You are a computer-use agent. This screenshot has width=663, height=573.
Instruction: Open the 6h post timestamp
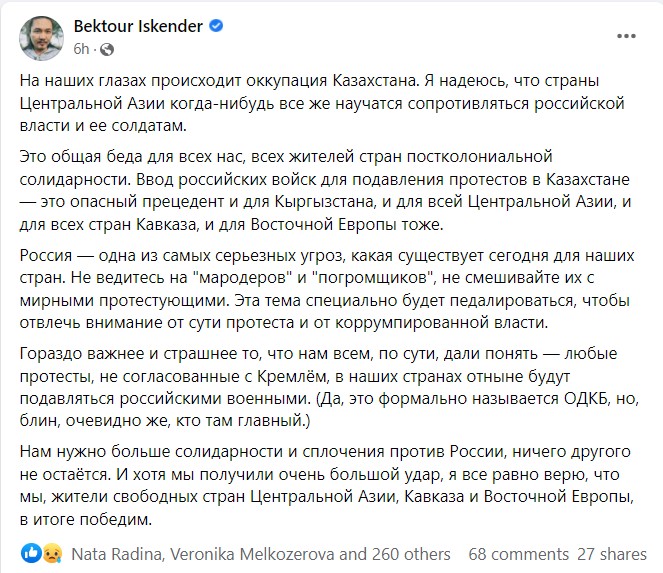81,49
